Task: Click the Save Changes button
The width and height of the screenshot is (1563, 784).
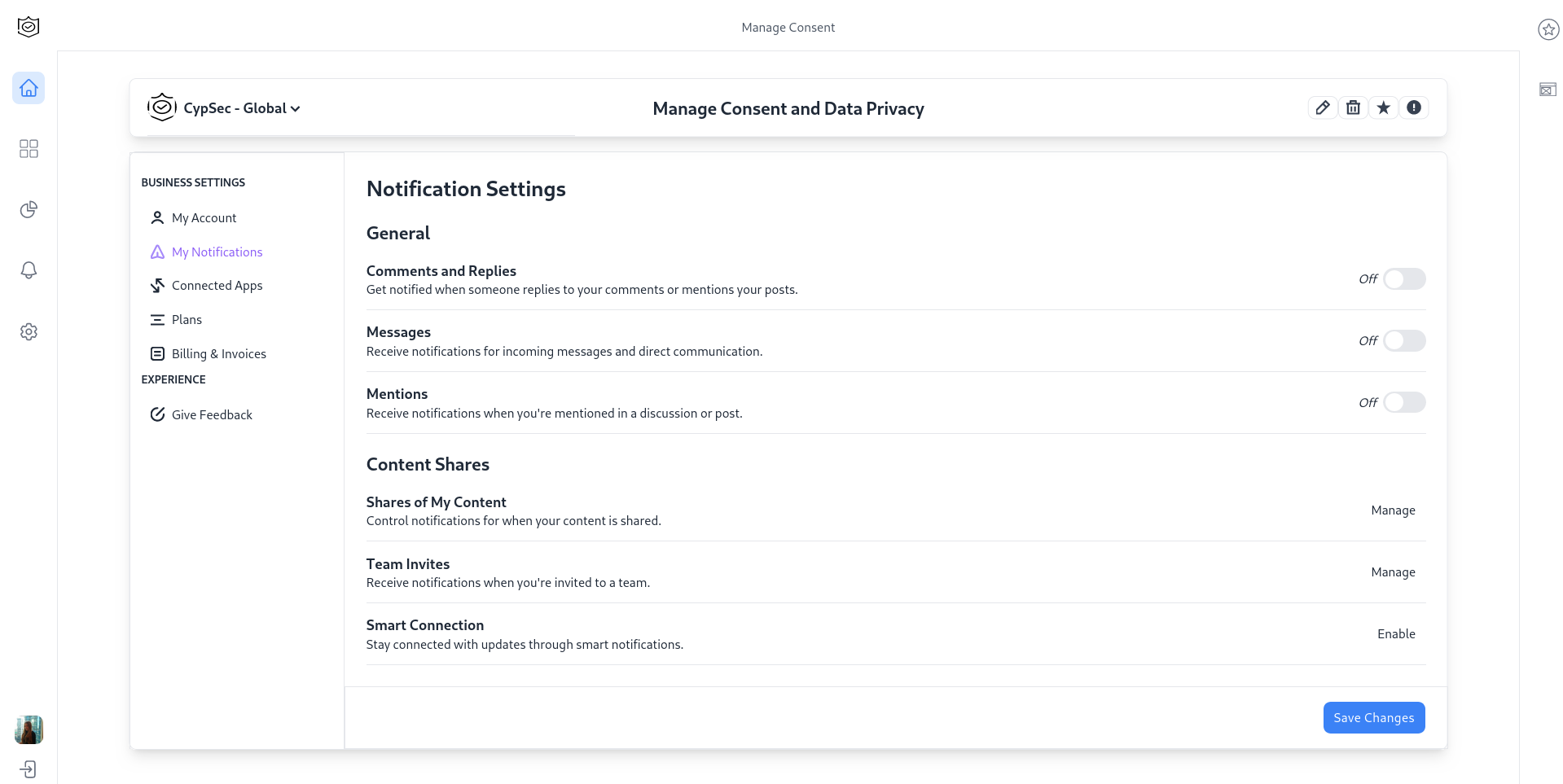Action: (x=1373, y=717)
